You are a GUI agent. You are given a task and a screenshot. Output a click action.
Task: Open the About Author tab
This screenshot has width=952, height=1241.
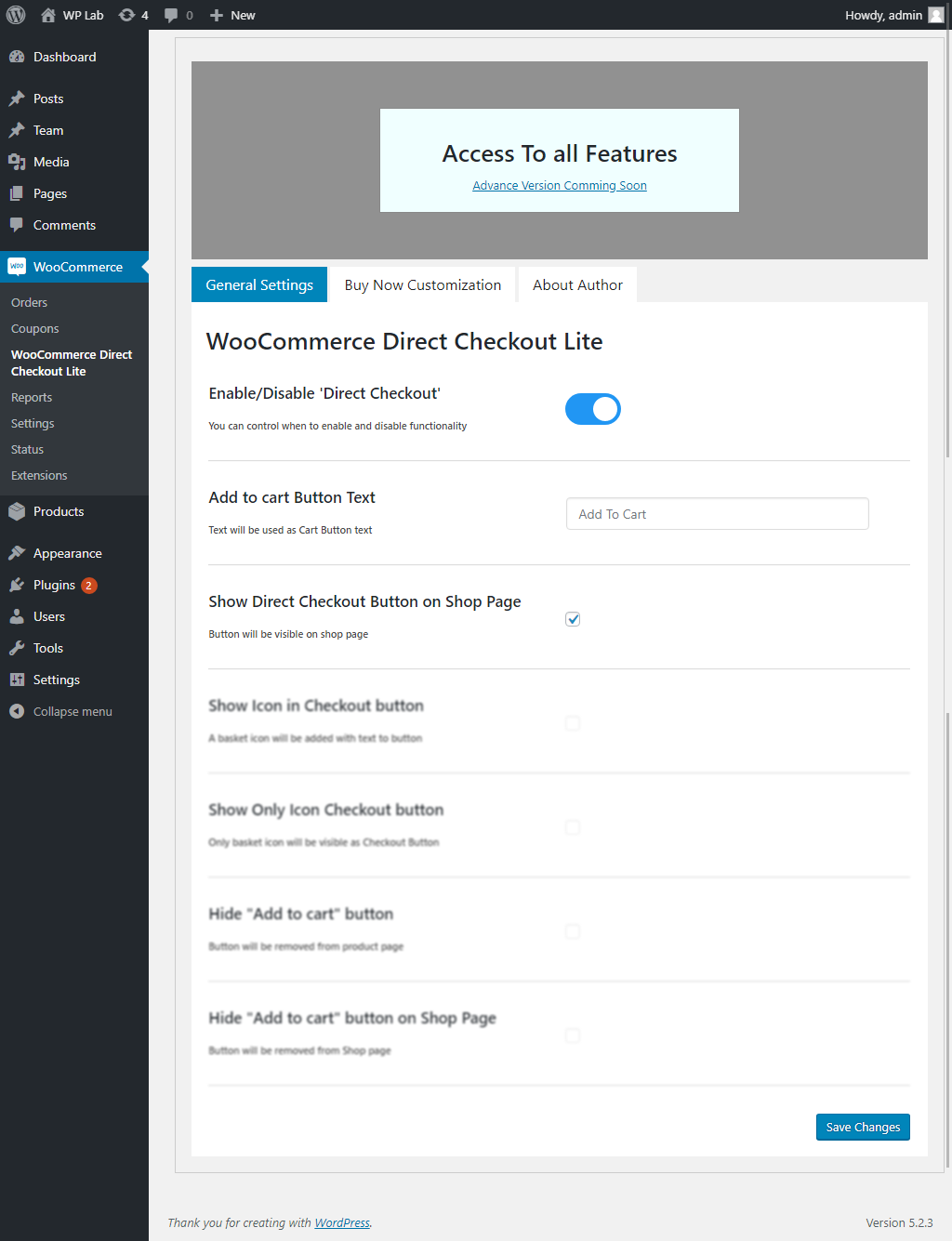coord(577,284)
